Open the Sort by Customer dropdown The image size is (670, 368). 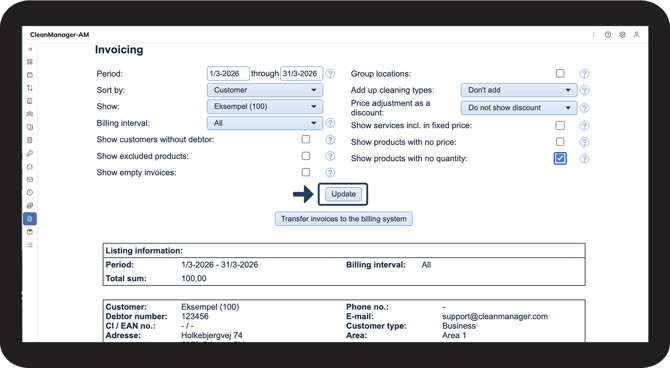(x=265, y=90)
